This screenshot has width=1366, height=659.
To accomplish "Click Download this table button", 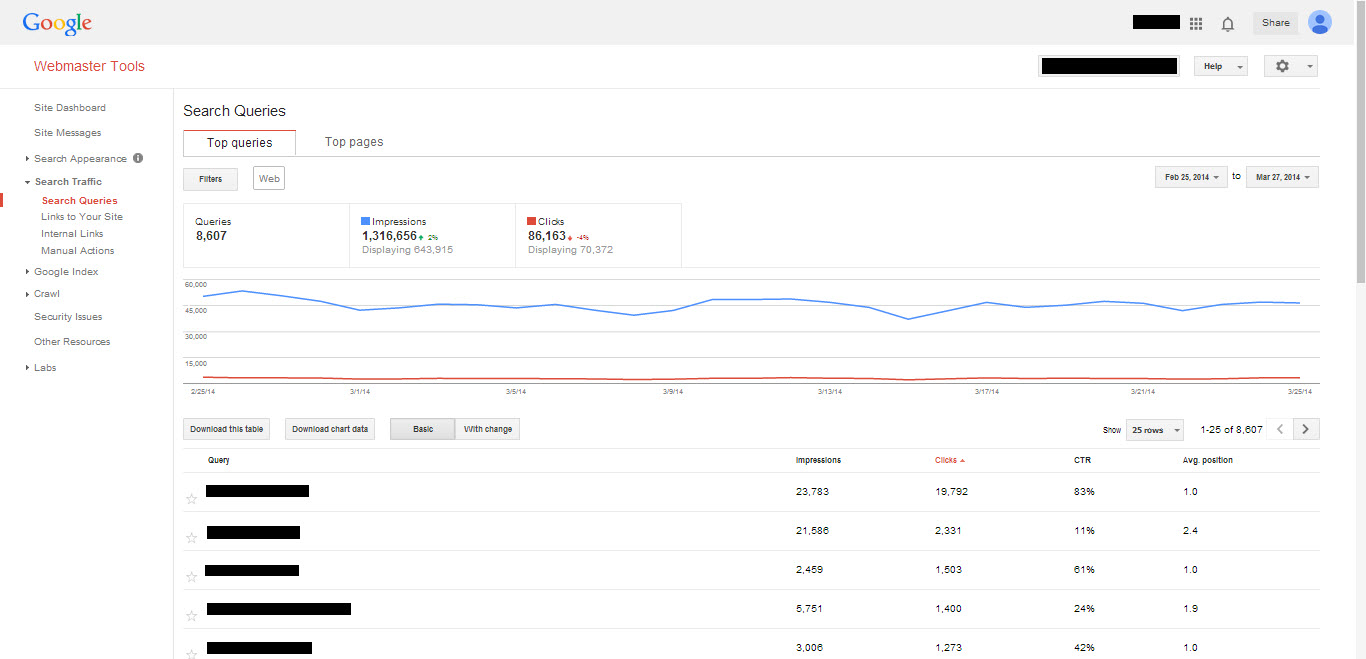I will click(227, 429).
